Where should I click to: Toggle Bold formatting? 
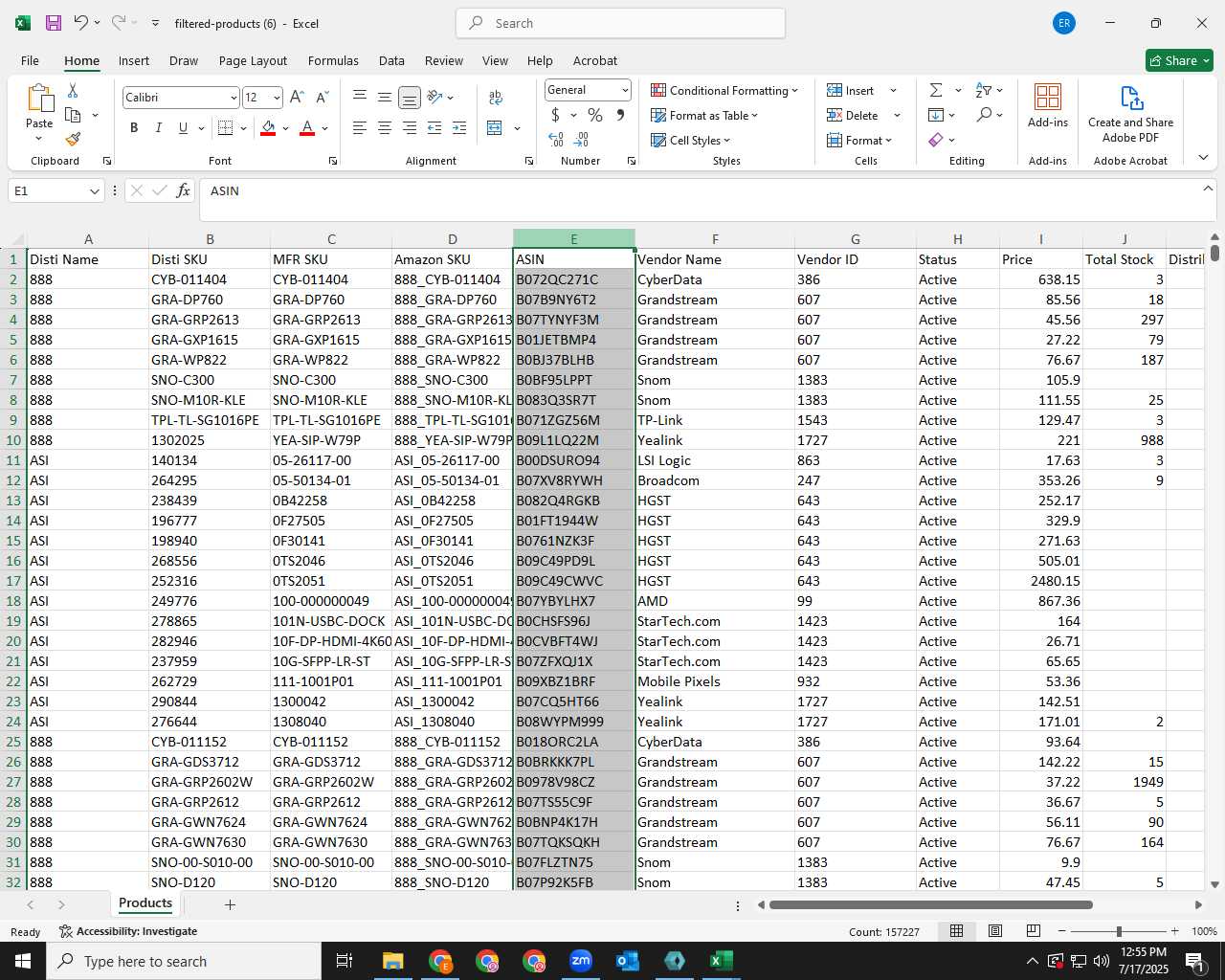tap(134, 127)
